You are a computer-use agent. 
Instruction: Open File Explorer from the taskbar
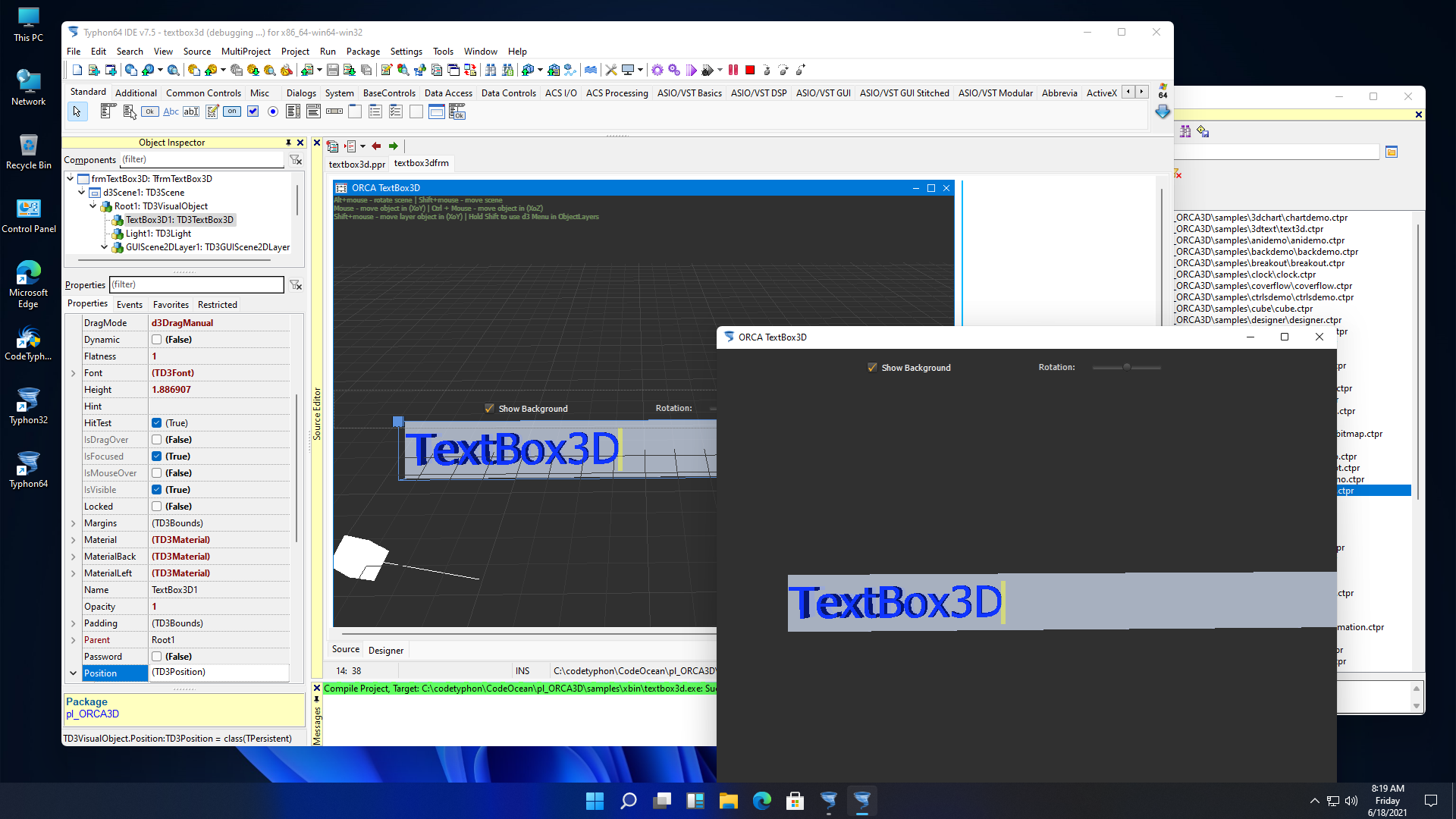(729, 801)
